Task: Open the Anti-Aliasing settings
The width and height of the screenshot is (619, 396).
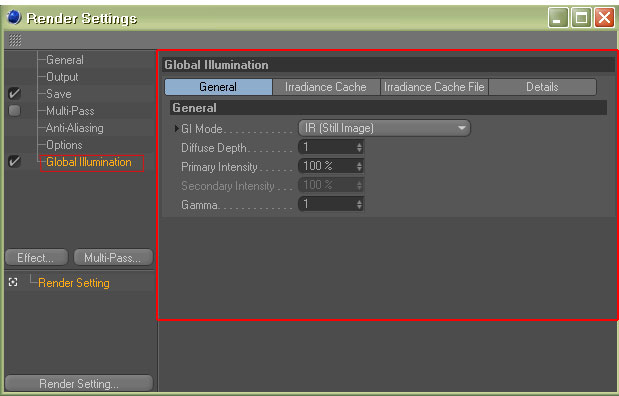Action: tap(75, 128)
